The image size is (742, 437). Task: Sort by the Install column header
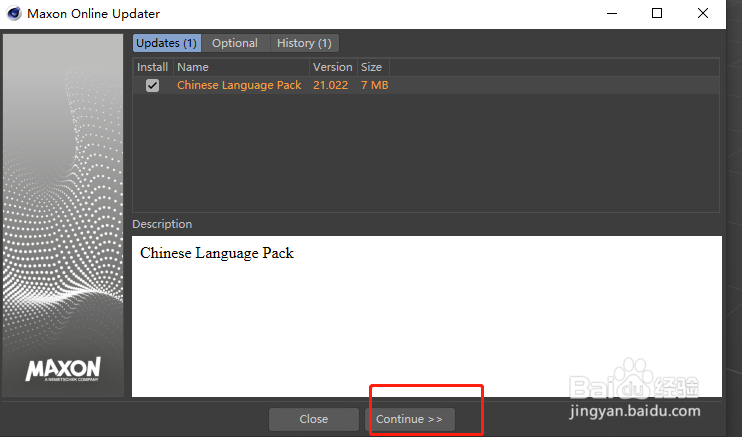[153, 67]
